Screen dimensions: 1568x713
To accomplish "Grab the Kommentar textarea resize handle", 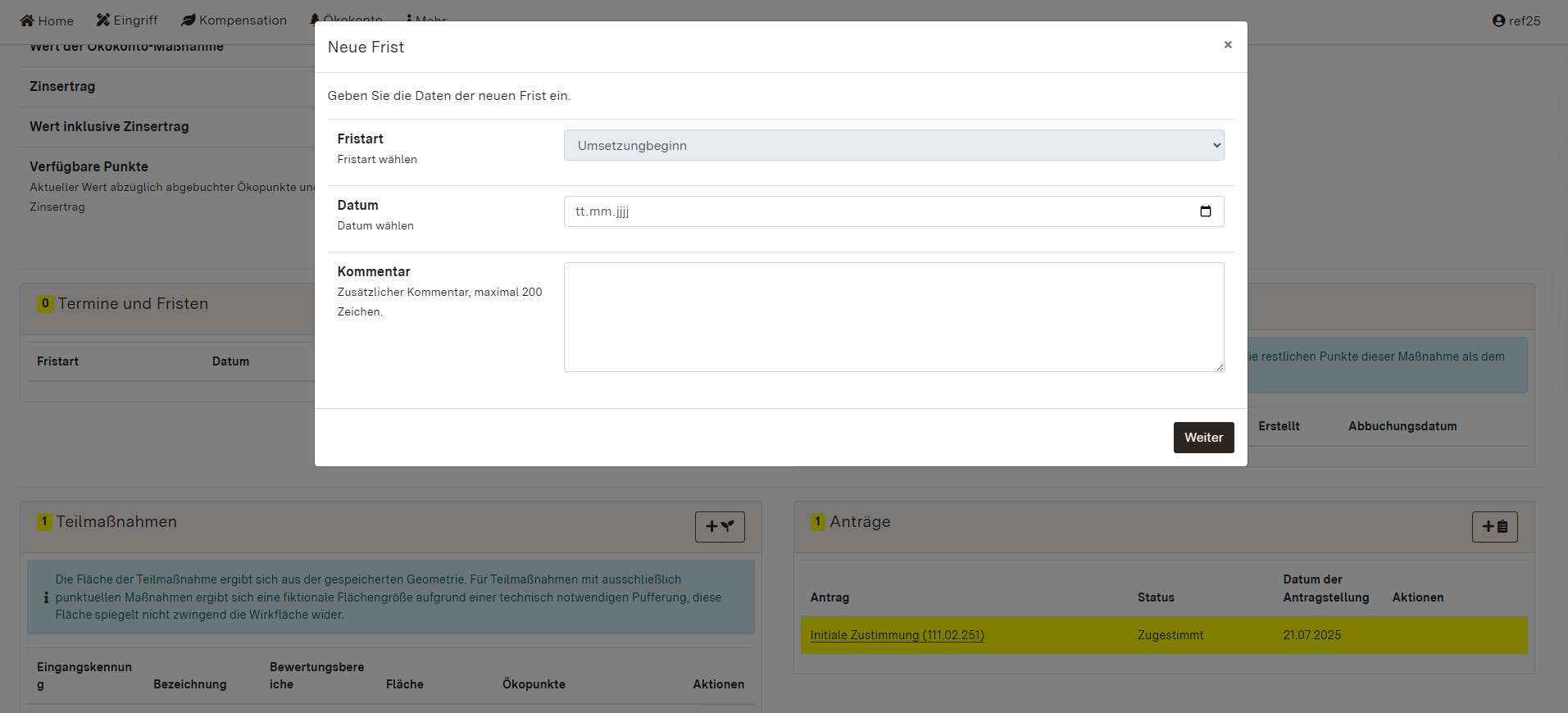I will click(x=1220, y=367).
